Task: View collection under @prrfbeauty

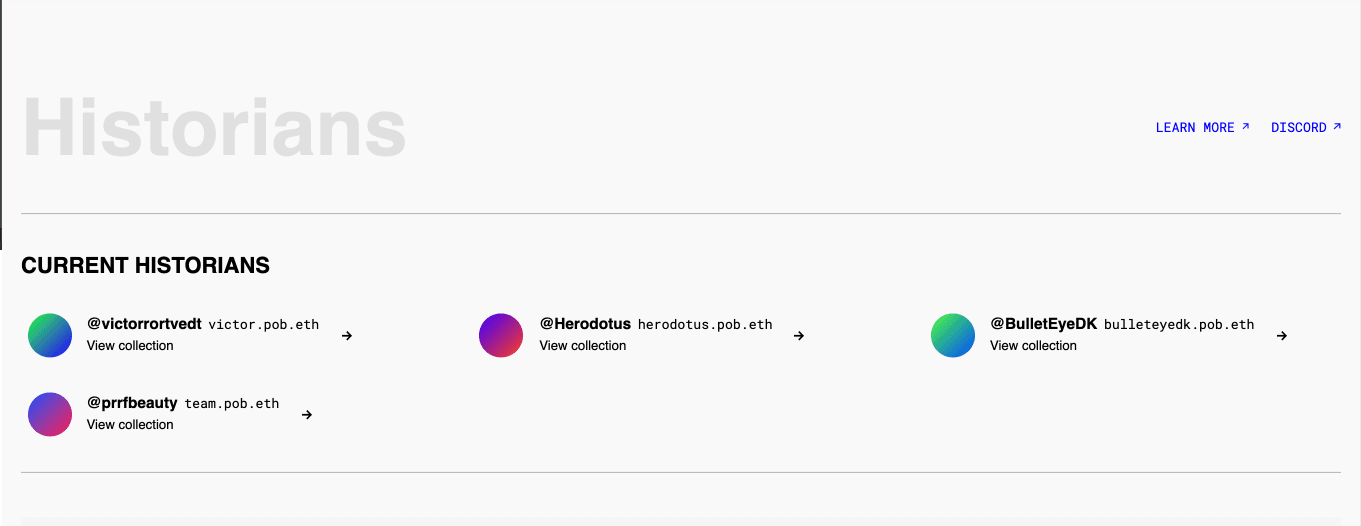Action: click(130, 425)
